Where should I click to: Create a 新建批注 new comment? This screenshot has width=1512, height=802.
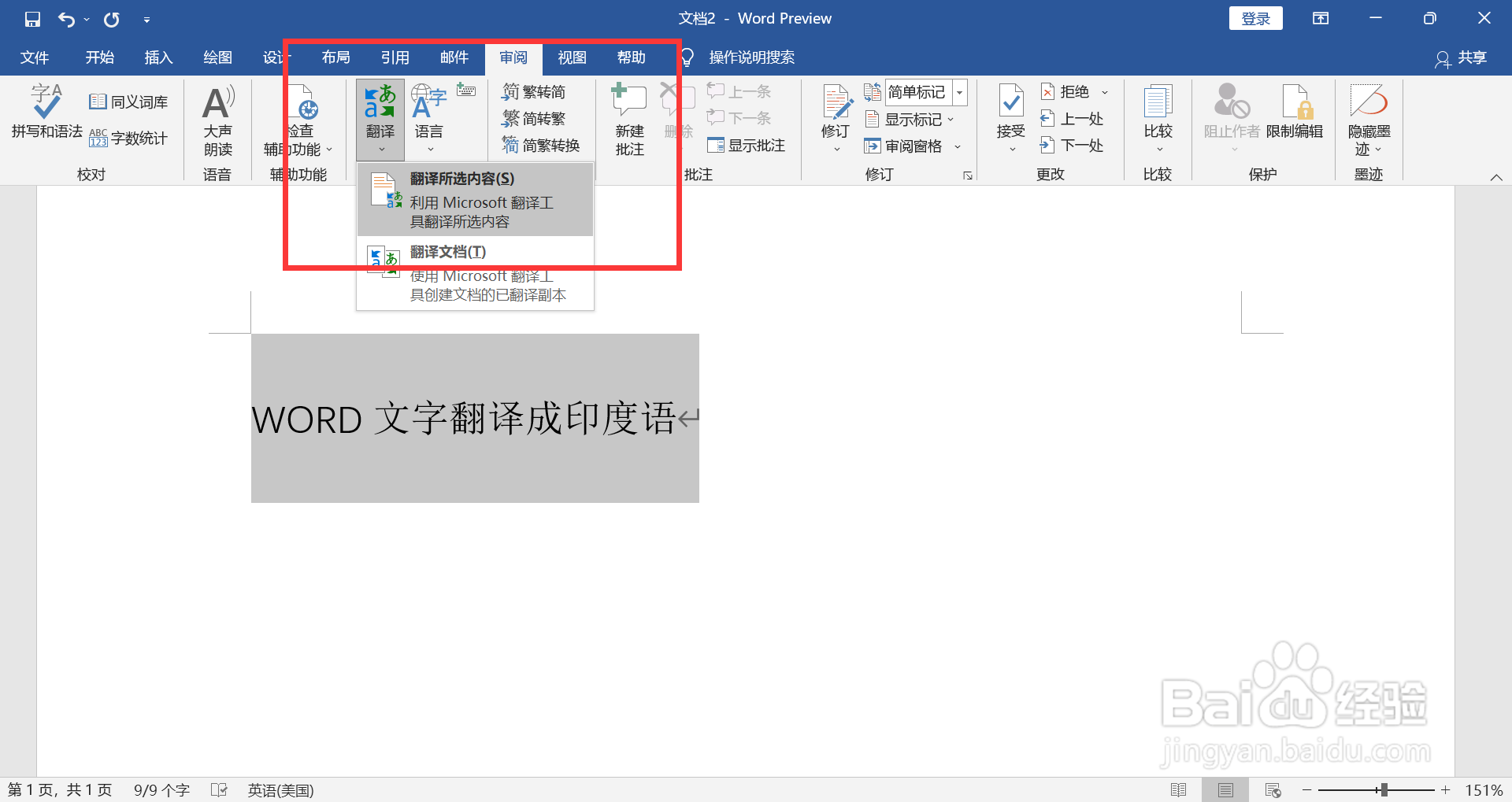(x=629, y=120)
